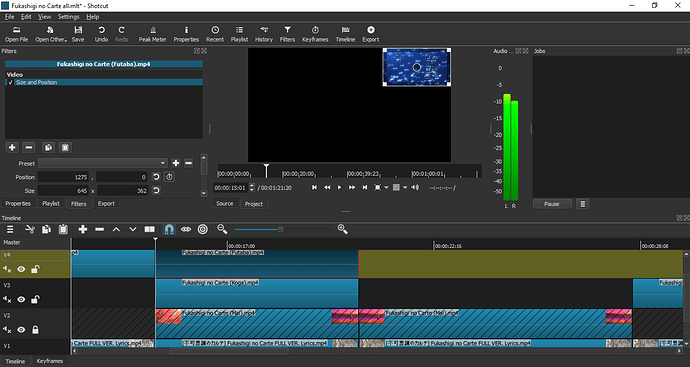Open the jobs menu button

(x=583, y=204)
